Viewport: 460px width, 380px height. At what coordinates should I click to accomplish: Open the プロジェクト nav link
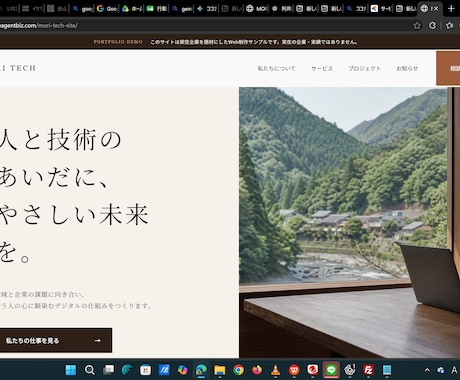(364, 68)
